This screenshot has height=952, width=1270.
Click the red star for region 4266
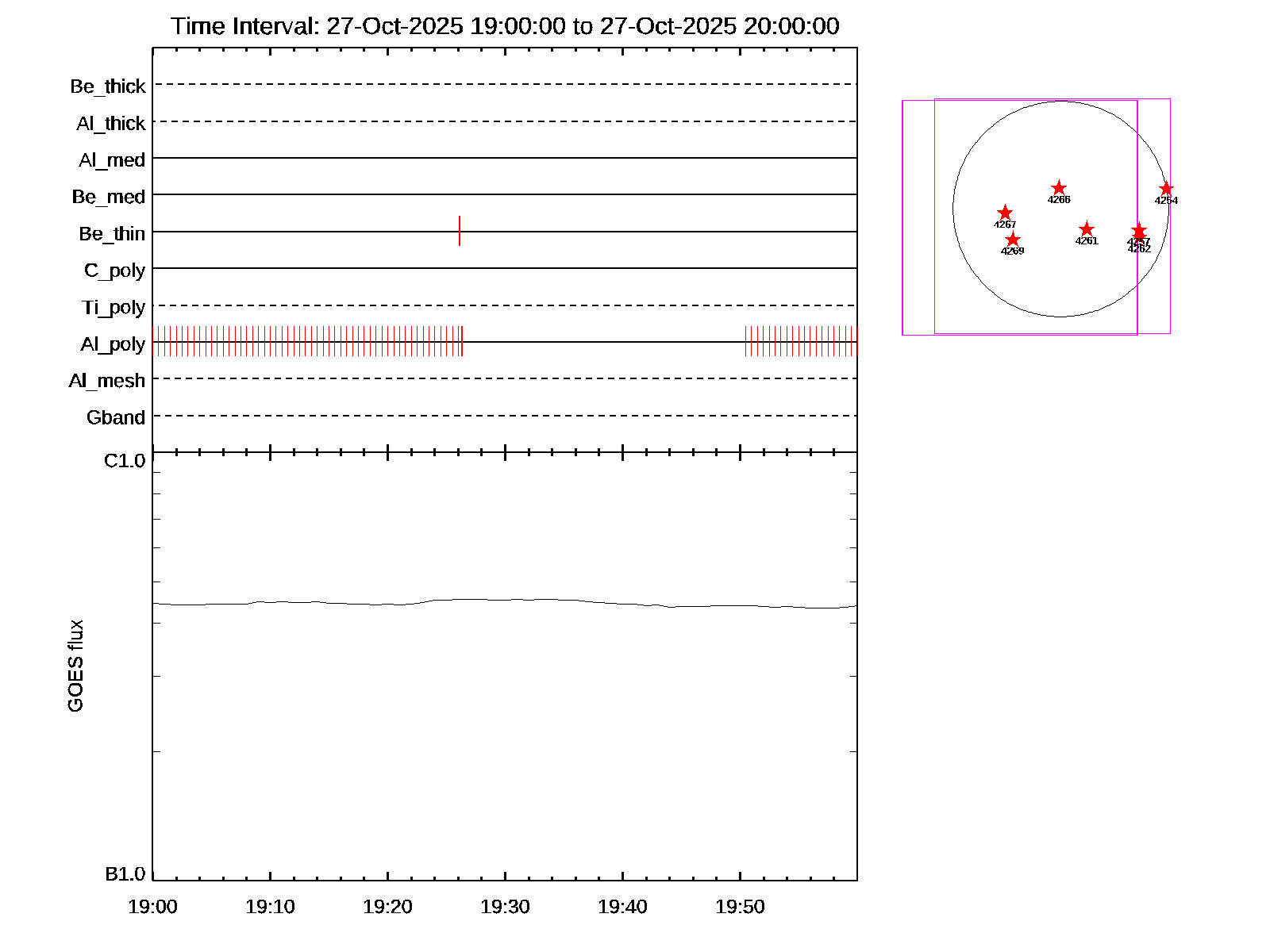(x=1058, y=188)
